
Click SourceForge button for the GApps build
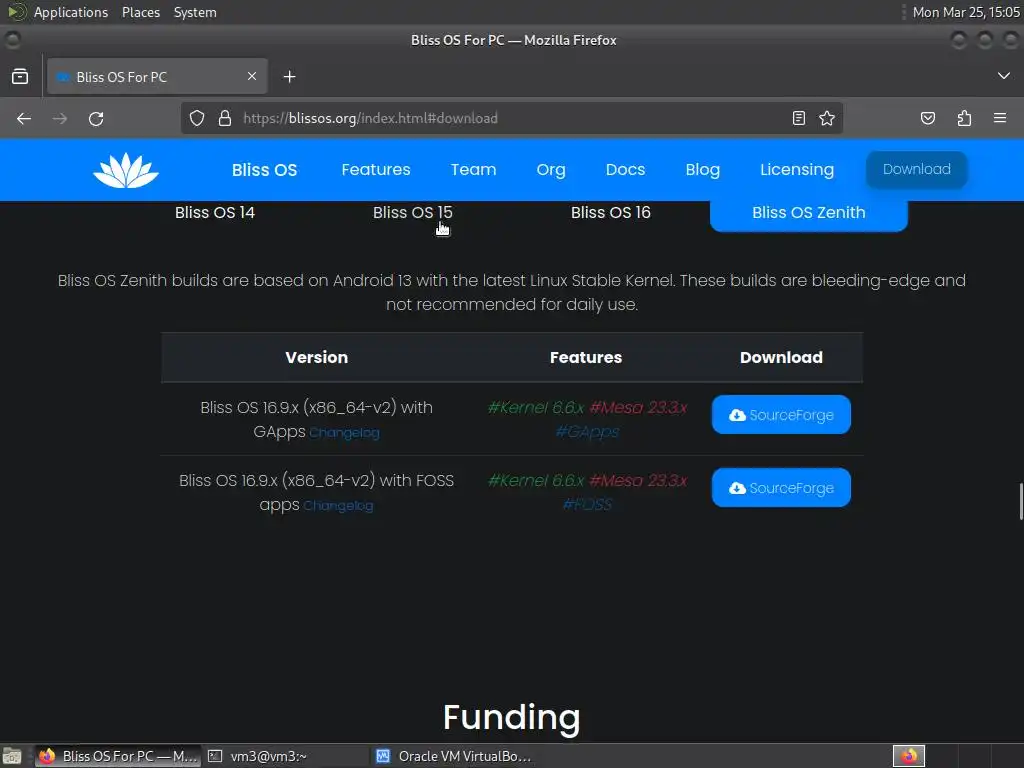[x=781, y=415]
